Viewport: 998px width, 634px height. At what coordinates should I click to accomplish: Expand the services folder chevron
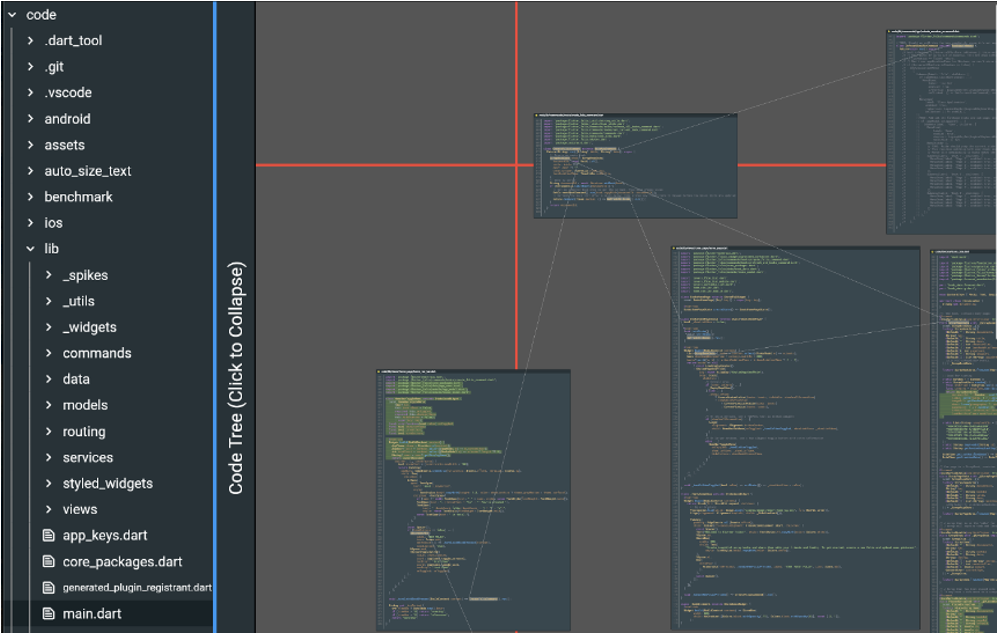[x=48, y=458]
